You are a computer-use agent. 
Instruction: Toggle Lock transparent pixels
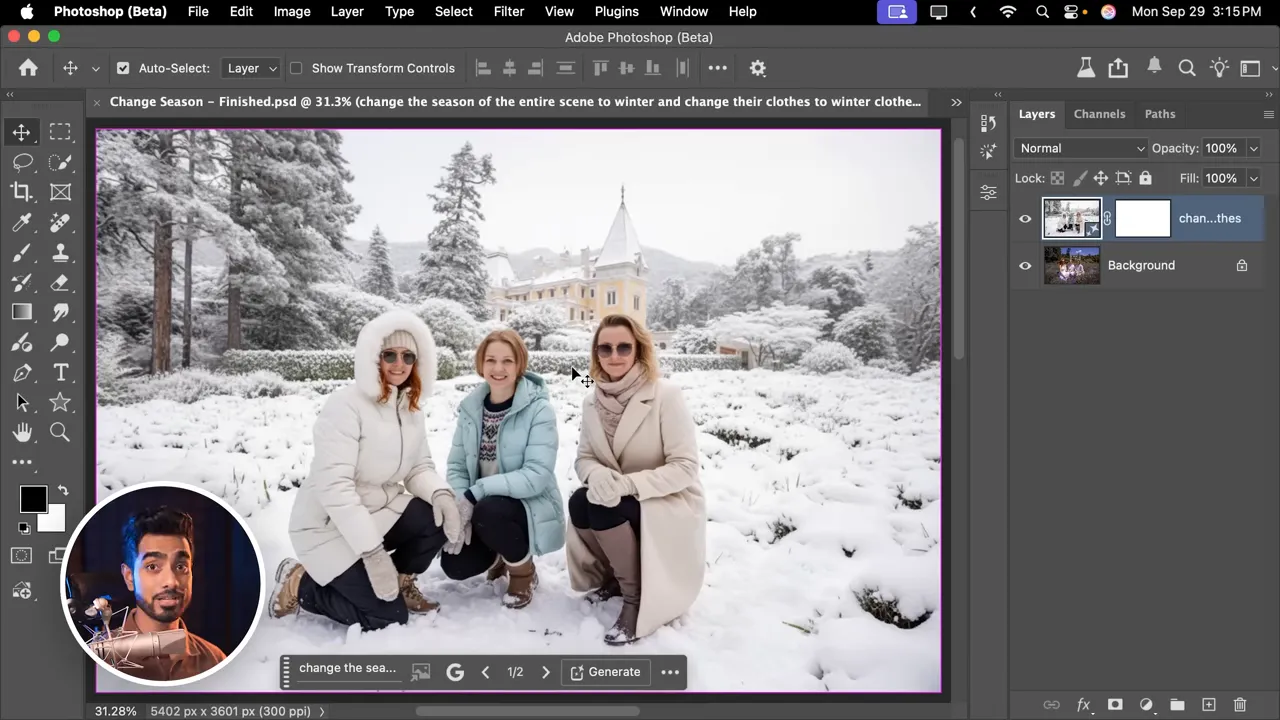[1057, 178]
